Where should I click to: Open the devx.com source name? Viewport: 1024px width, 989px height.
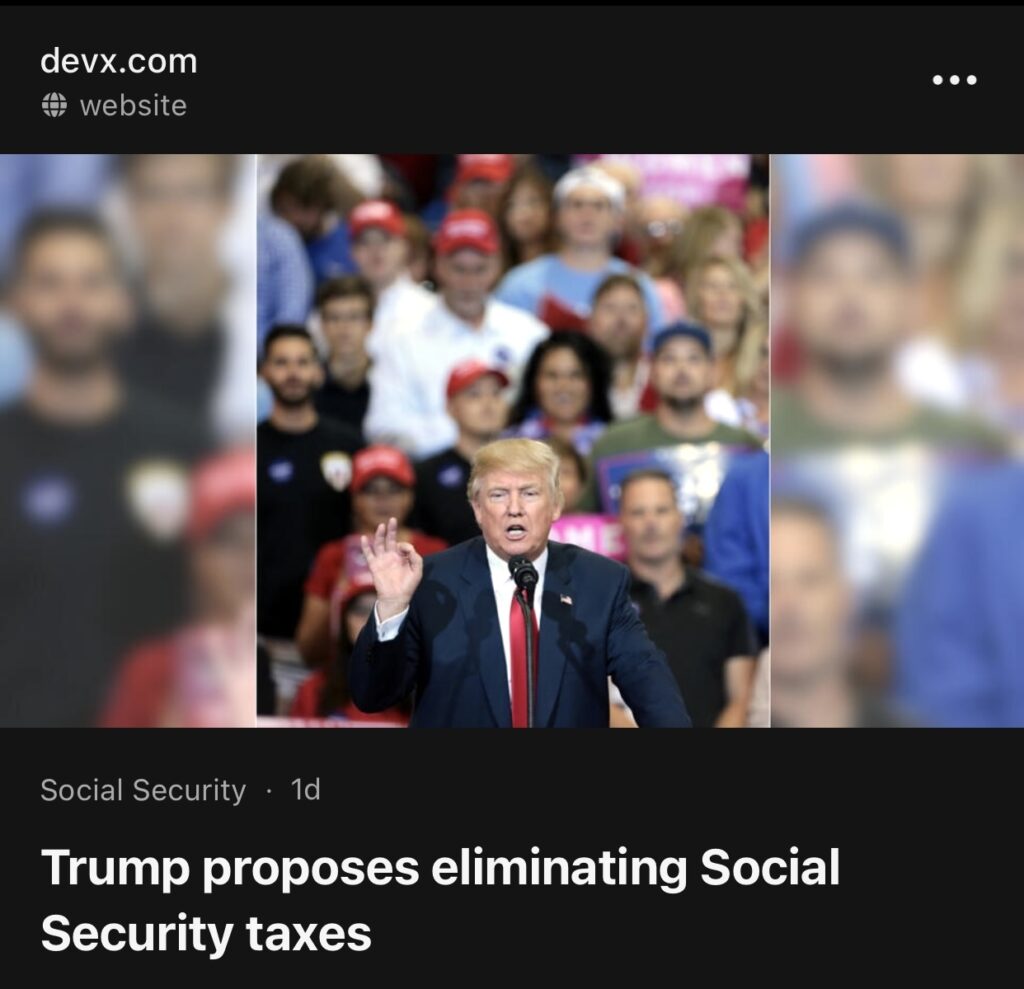click(118, 61)
